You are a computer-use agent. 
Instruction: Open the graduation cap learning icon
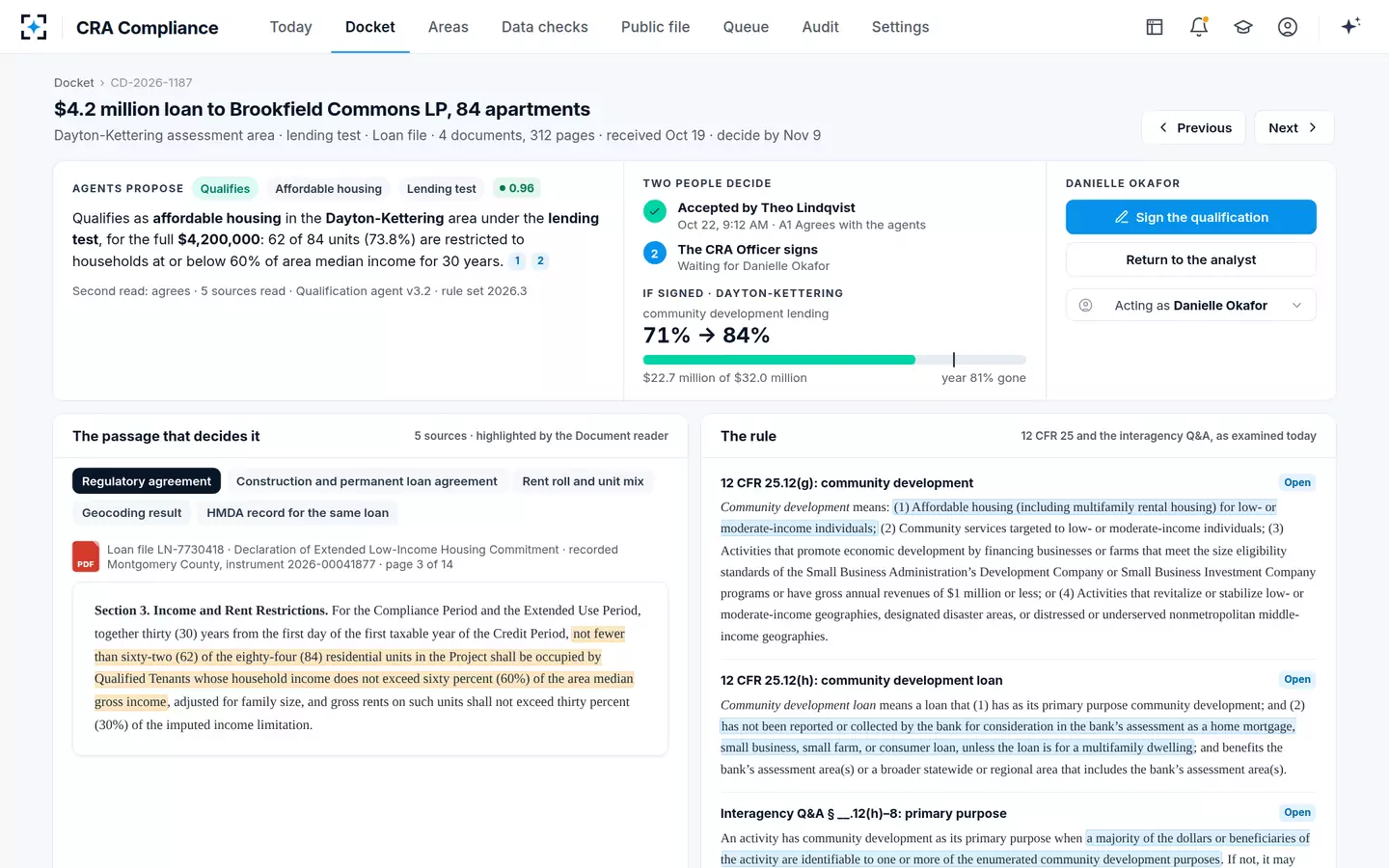pos(1243,27)
